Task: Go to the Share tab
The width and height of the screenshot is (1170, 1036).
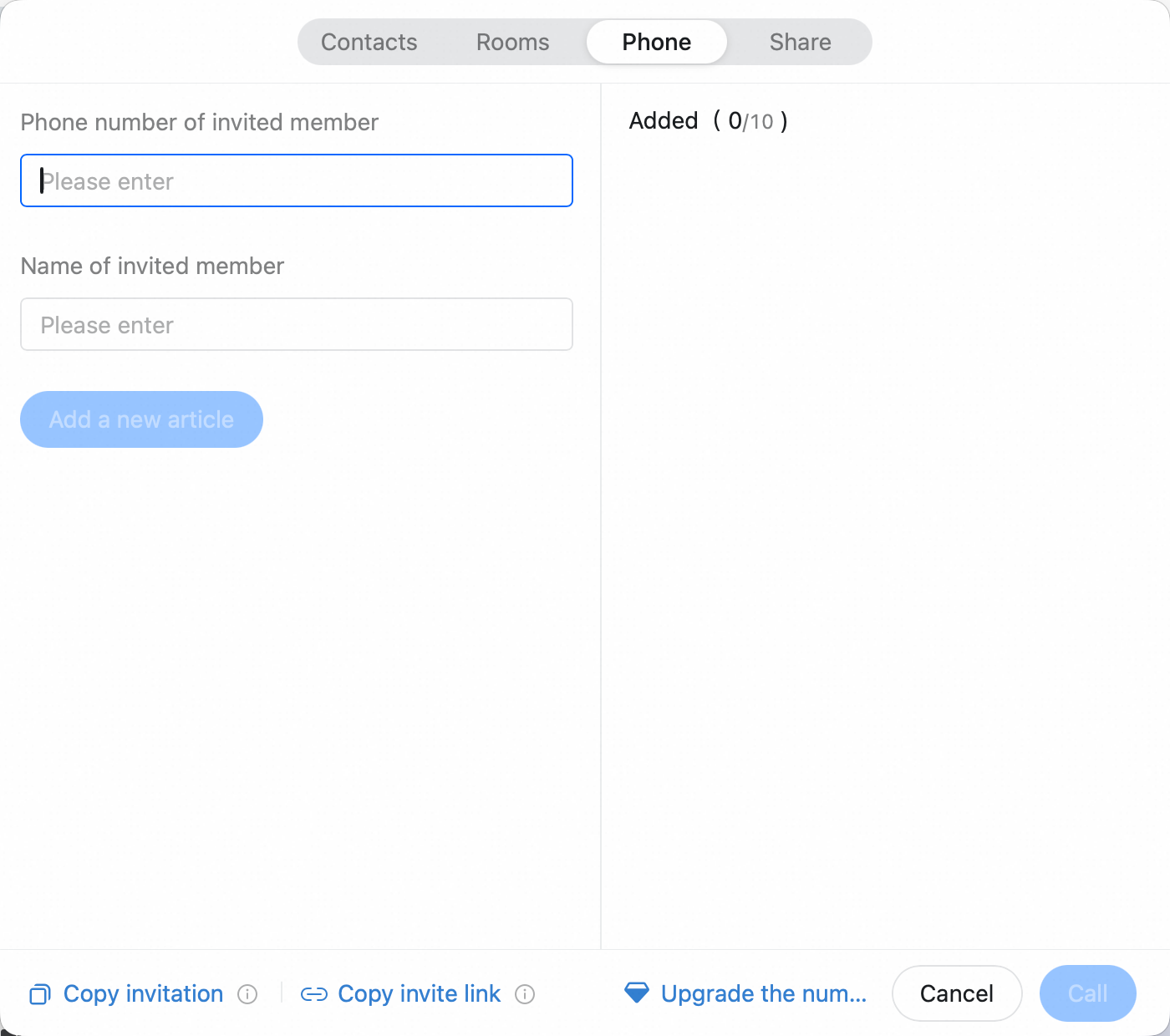Action: pyautogui.click(x=800, y=42)
